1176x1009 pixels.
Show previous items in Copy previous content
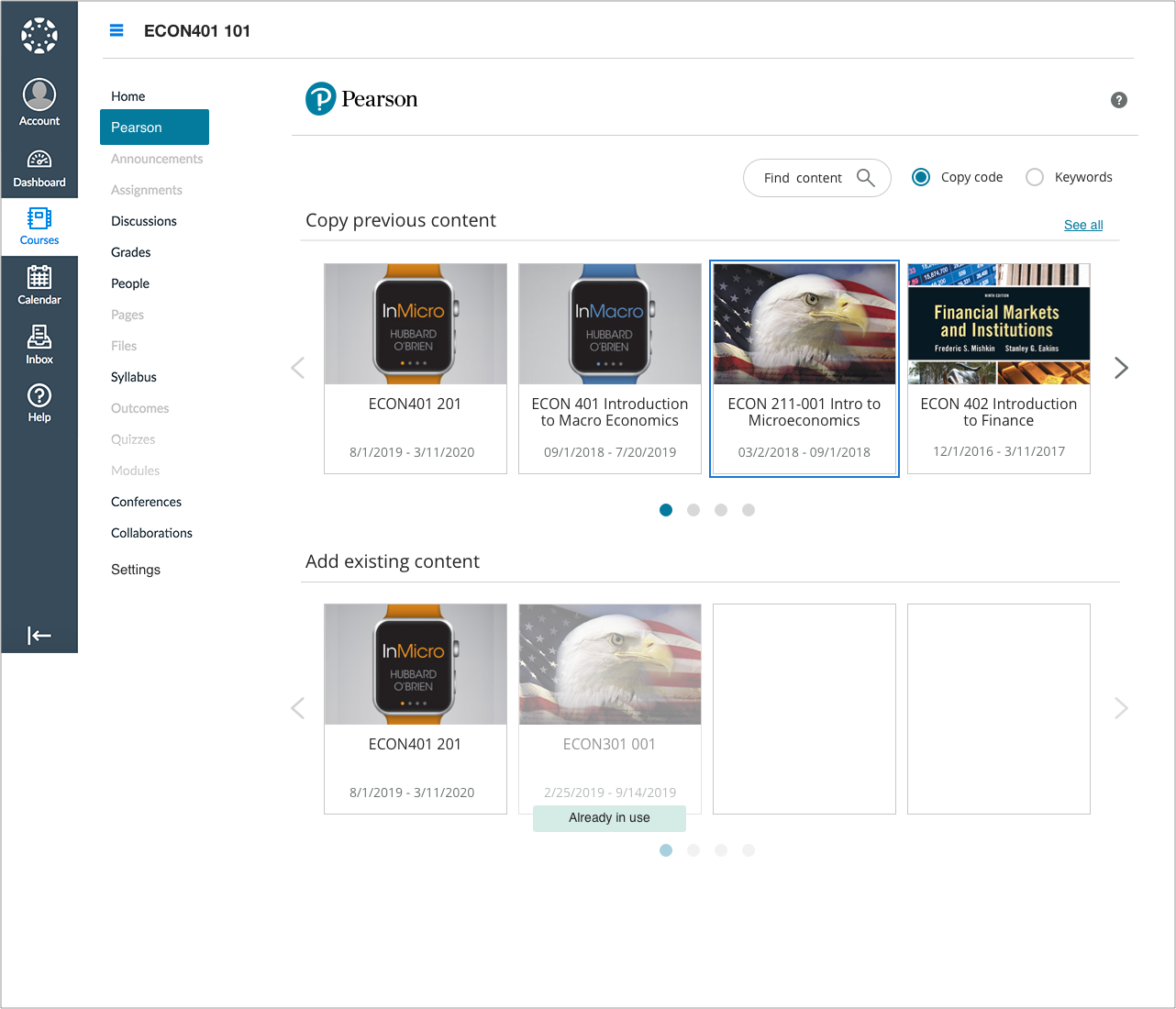[x=297, y=368]
